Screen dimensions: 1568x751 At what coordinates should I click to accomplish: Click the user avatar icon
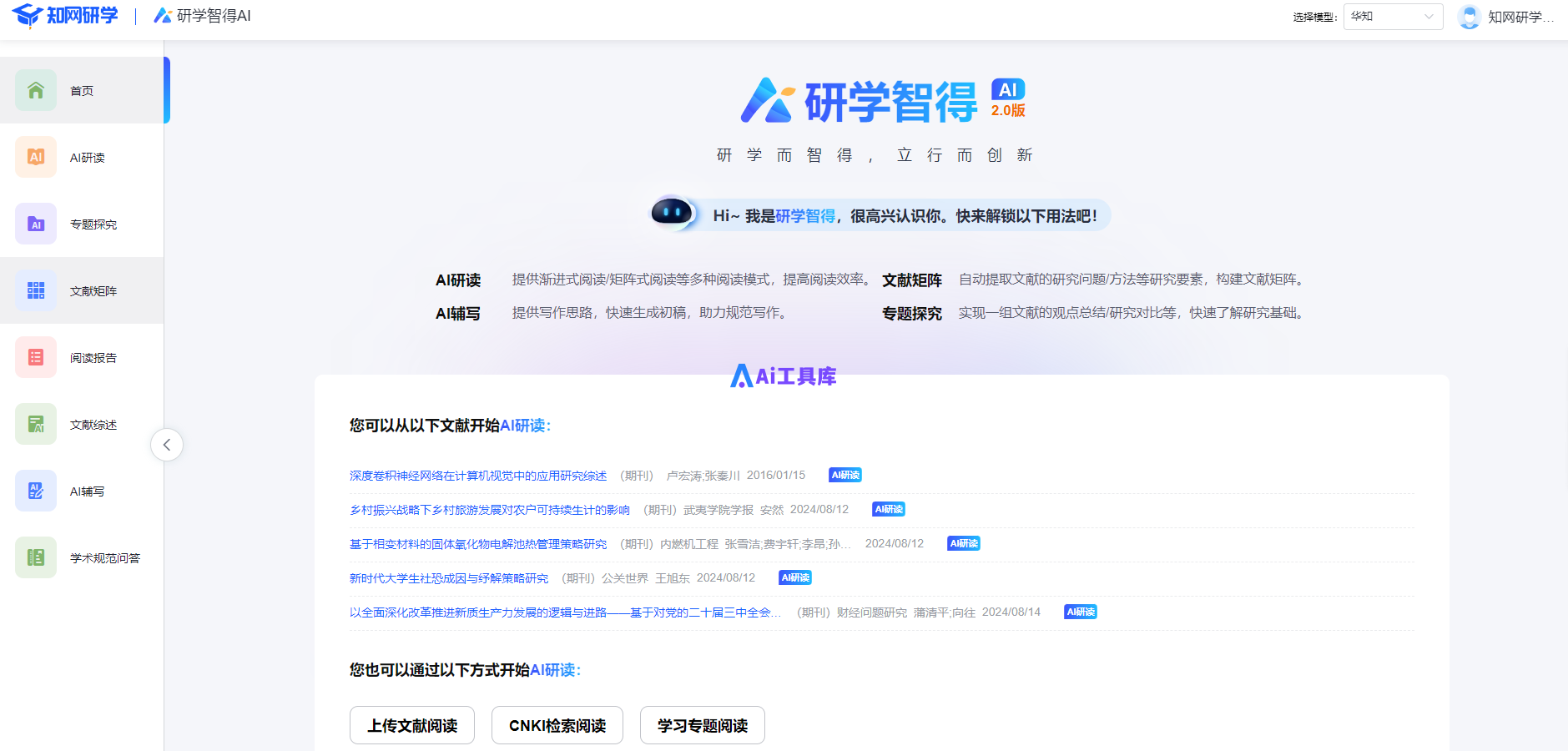tap(1469, 17)
